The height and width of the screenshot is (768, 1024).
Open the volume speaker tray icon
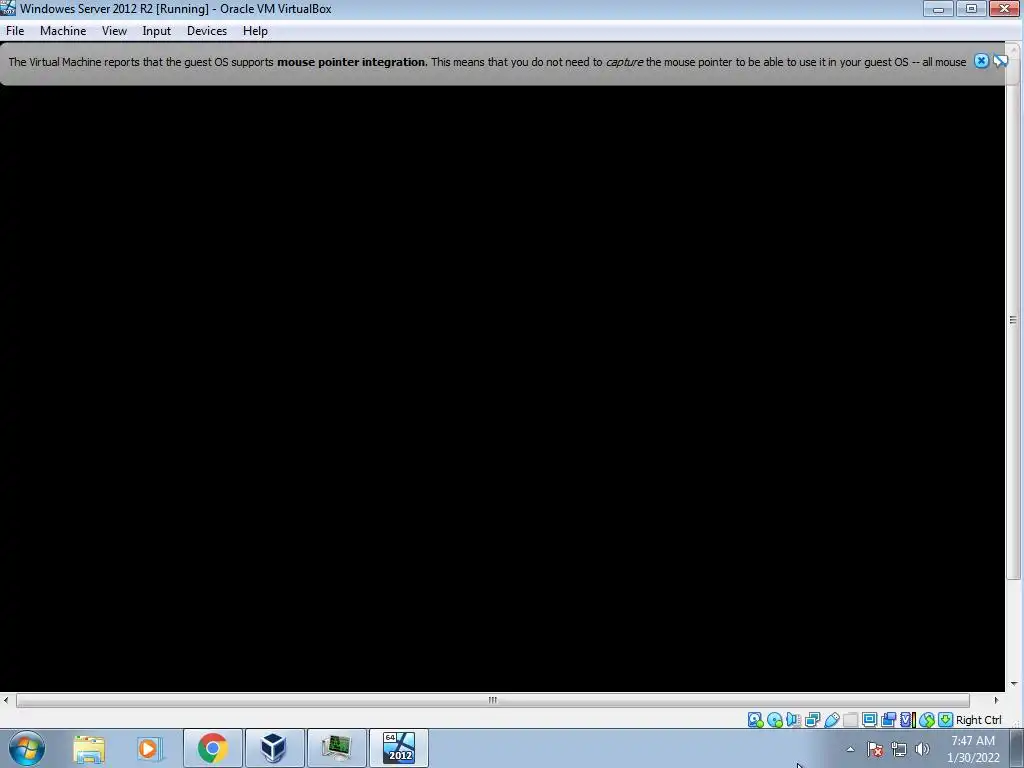point(922,749)
